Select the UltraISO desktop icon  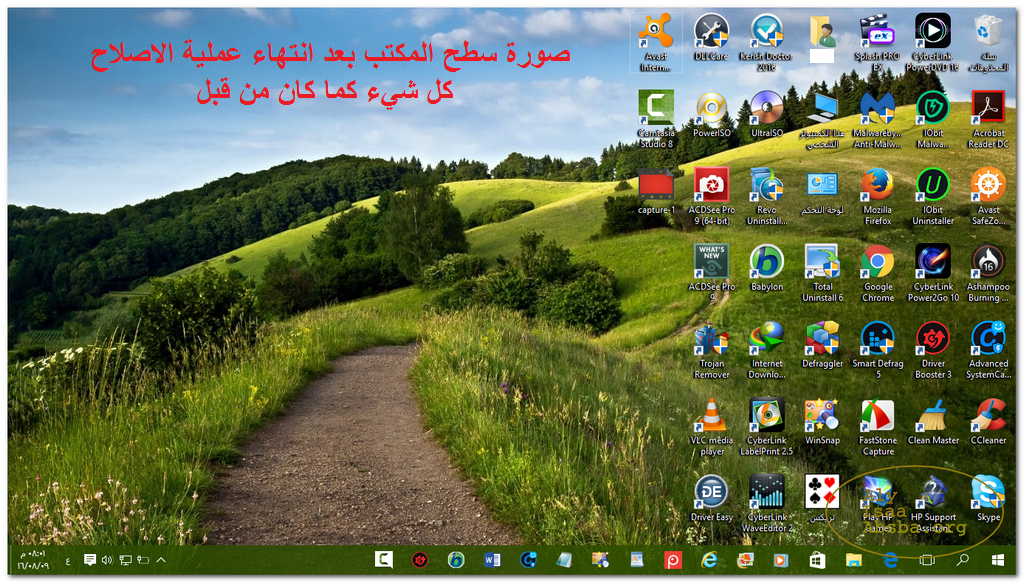coord(767,108)
